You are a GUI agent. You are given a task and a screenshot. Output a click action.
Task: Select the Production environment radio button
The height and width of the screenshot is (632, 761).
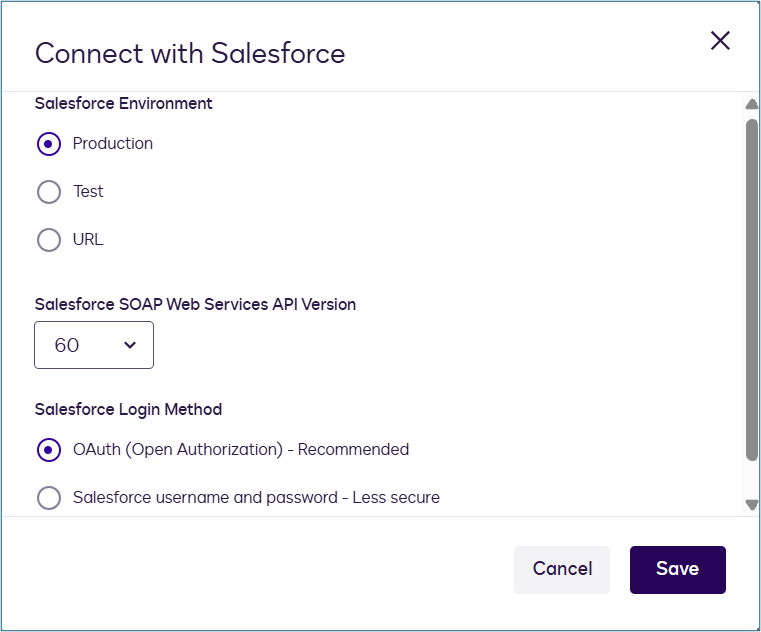tap(49, 144)
